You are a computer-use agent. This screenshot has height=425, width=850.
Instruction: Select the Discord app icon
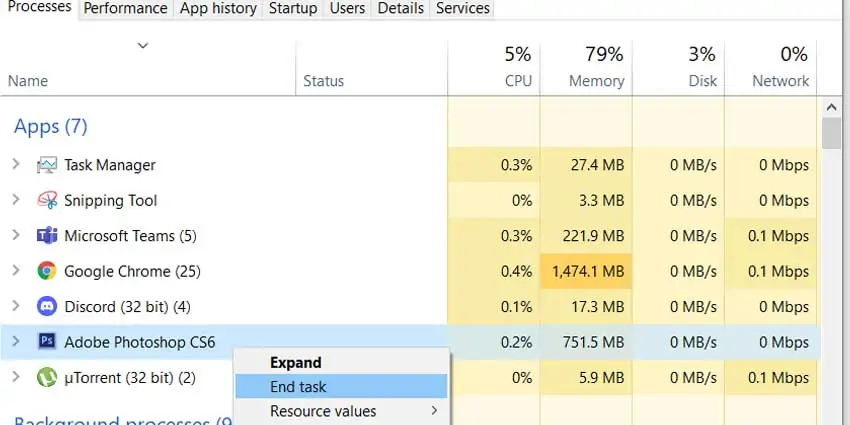tap(47, 307)
